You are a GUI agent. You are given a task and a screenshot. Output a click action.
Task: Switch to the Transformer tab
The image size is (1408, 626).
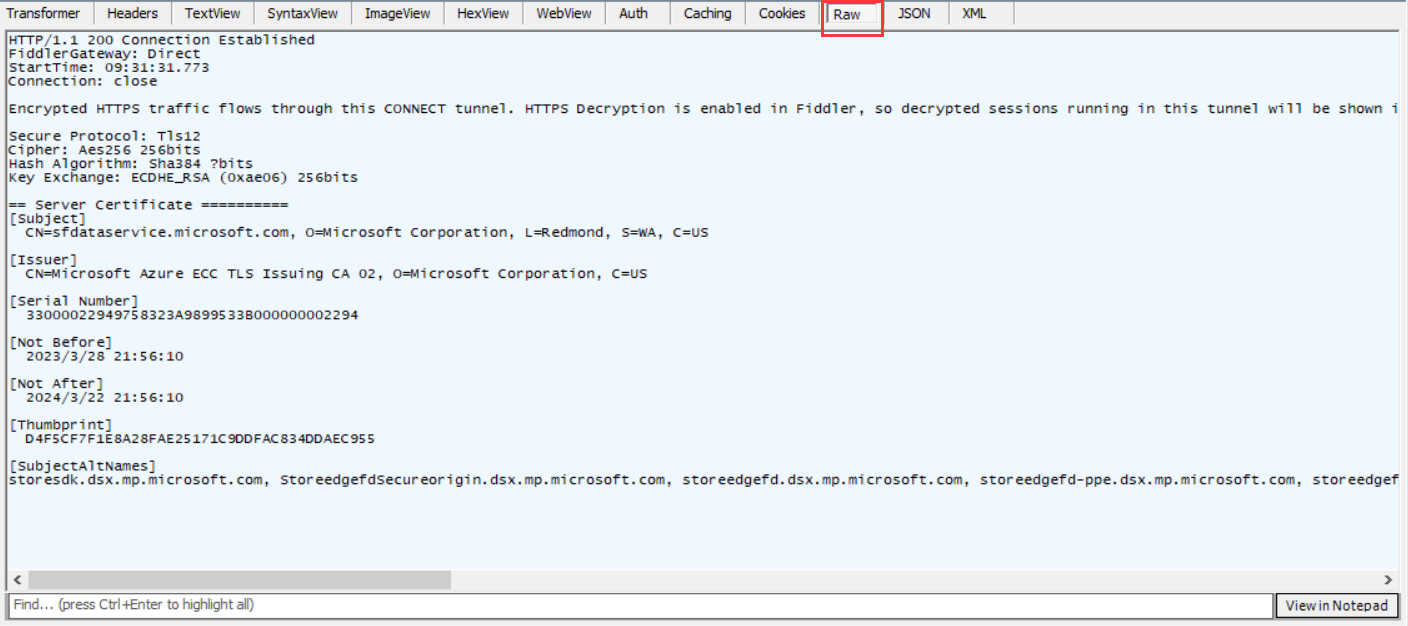click(44, 13)
